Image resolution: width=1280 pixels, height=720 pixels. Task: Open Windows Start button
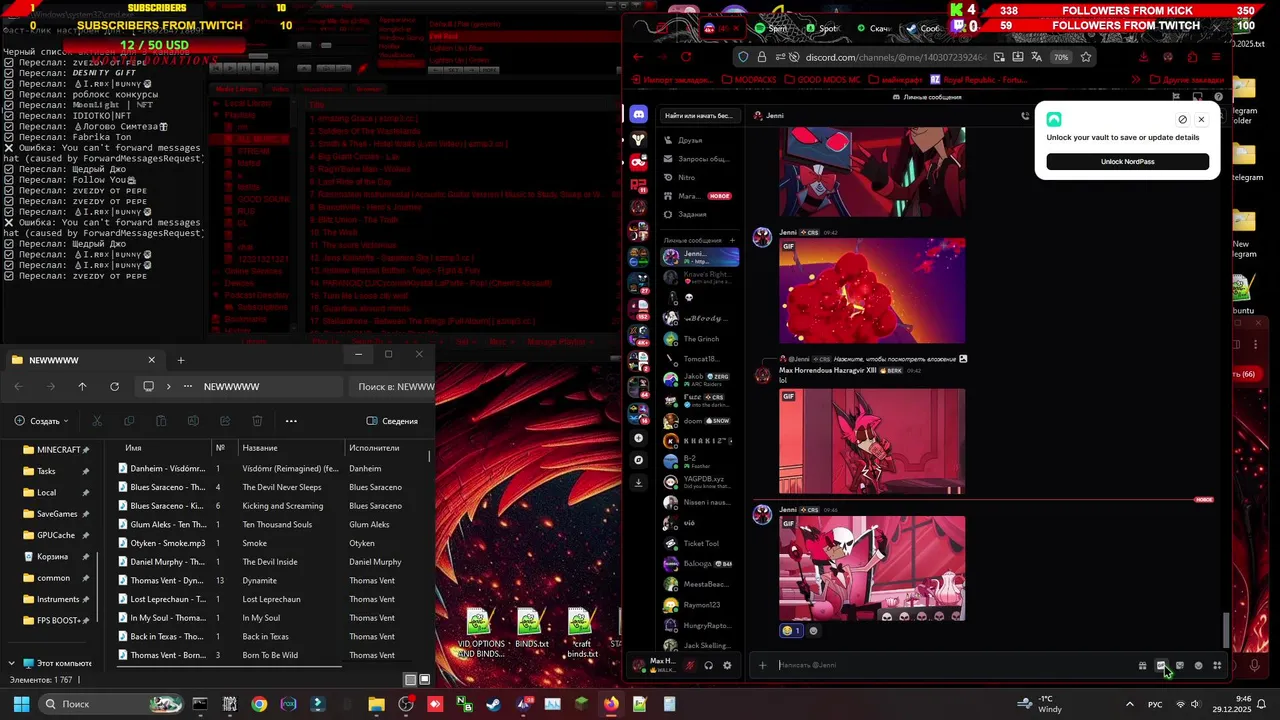coord(21,704)
